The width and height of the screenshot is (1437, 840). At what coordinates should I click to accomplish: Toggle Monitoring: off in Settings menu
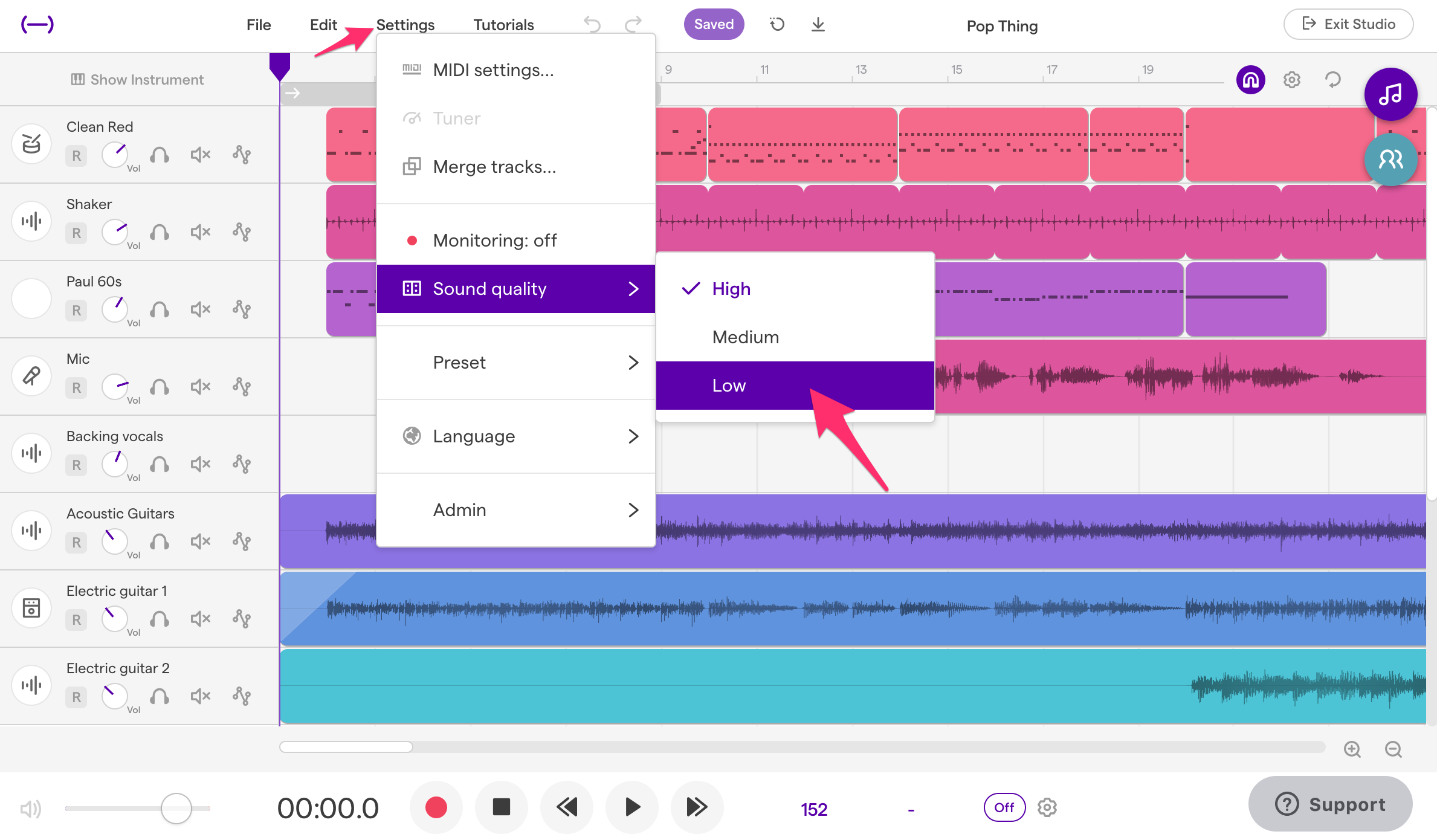pyautogui.click(x=516, y=241)
